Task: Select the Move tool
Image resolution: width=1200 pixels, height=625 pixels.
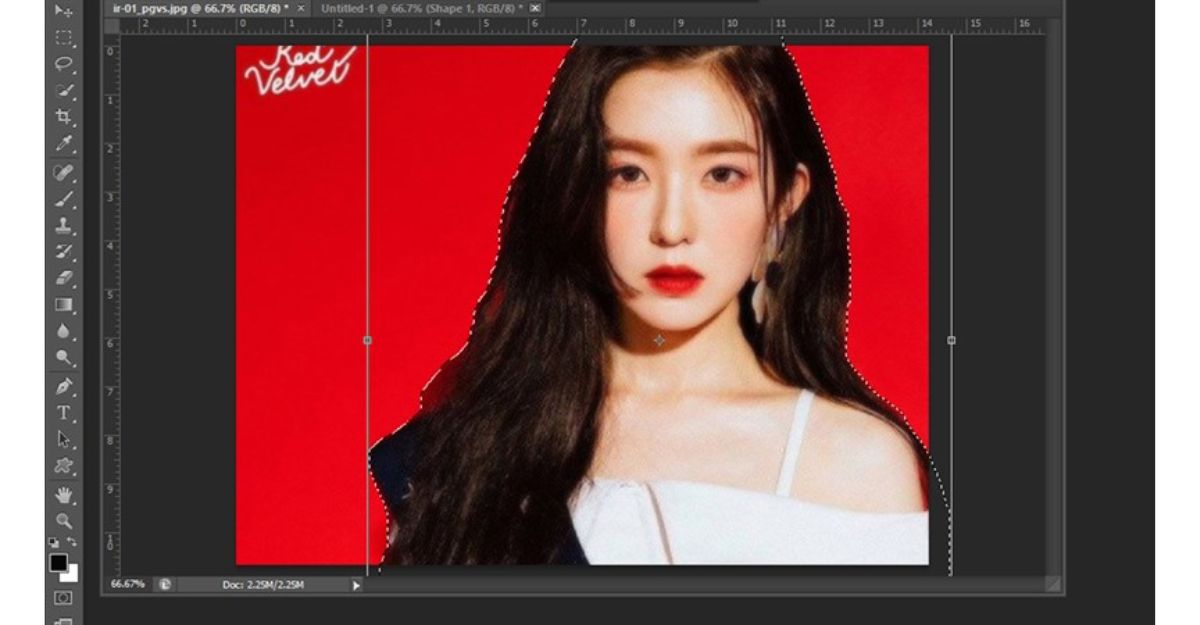Action: tap(64, 12)
